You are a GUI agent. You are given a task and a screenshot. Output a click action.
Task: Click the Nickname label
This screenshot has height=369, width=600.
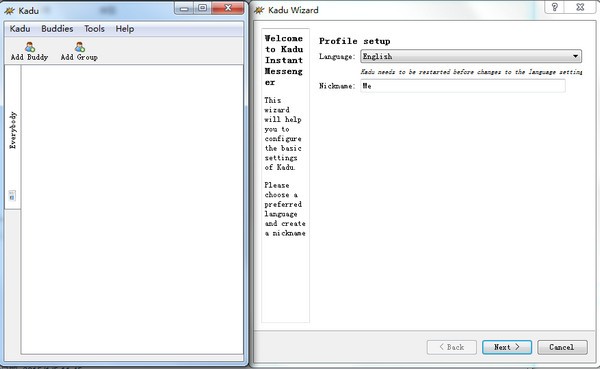coord(337,86)
